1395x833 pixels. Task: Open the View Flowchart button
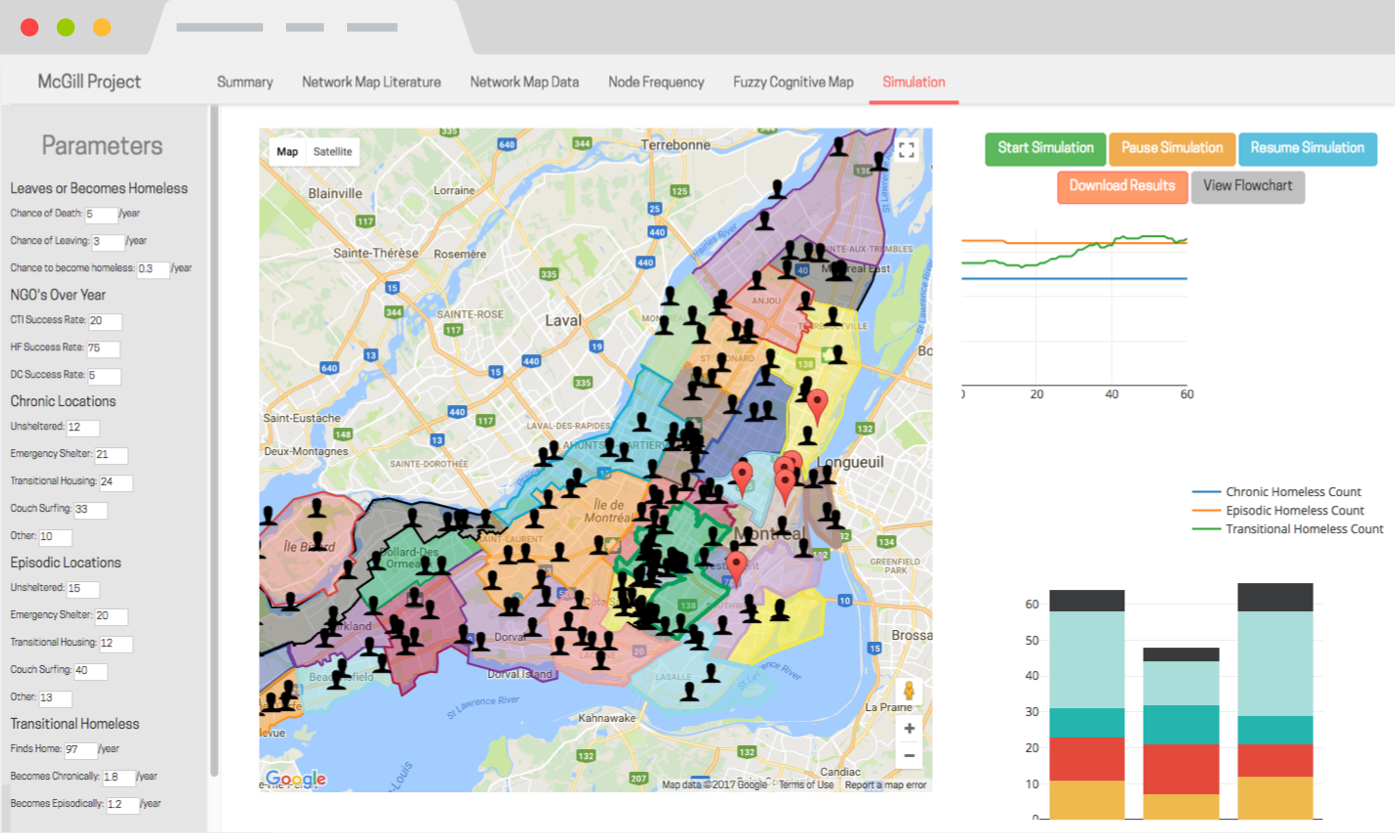coord(1247,186)
